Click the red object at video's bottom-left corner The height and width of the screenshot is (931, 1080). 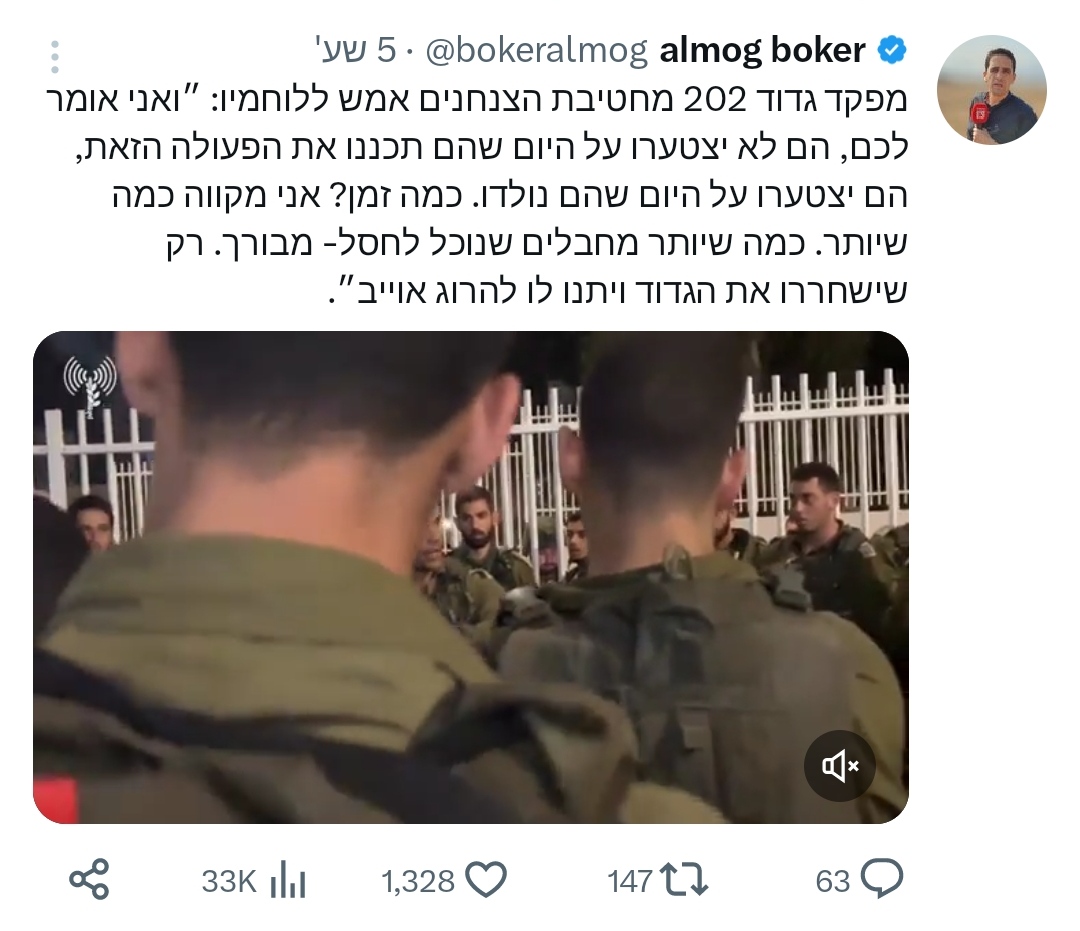tap(55, 800)
